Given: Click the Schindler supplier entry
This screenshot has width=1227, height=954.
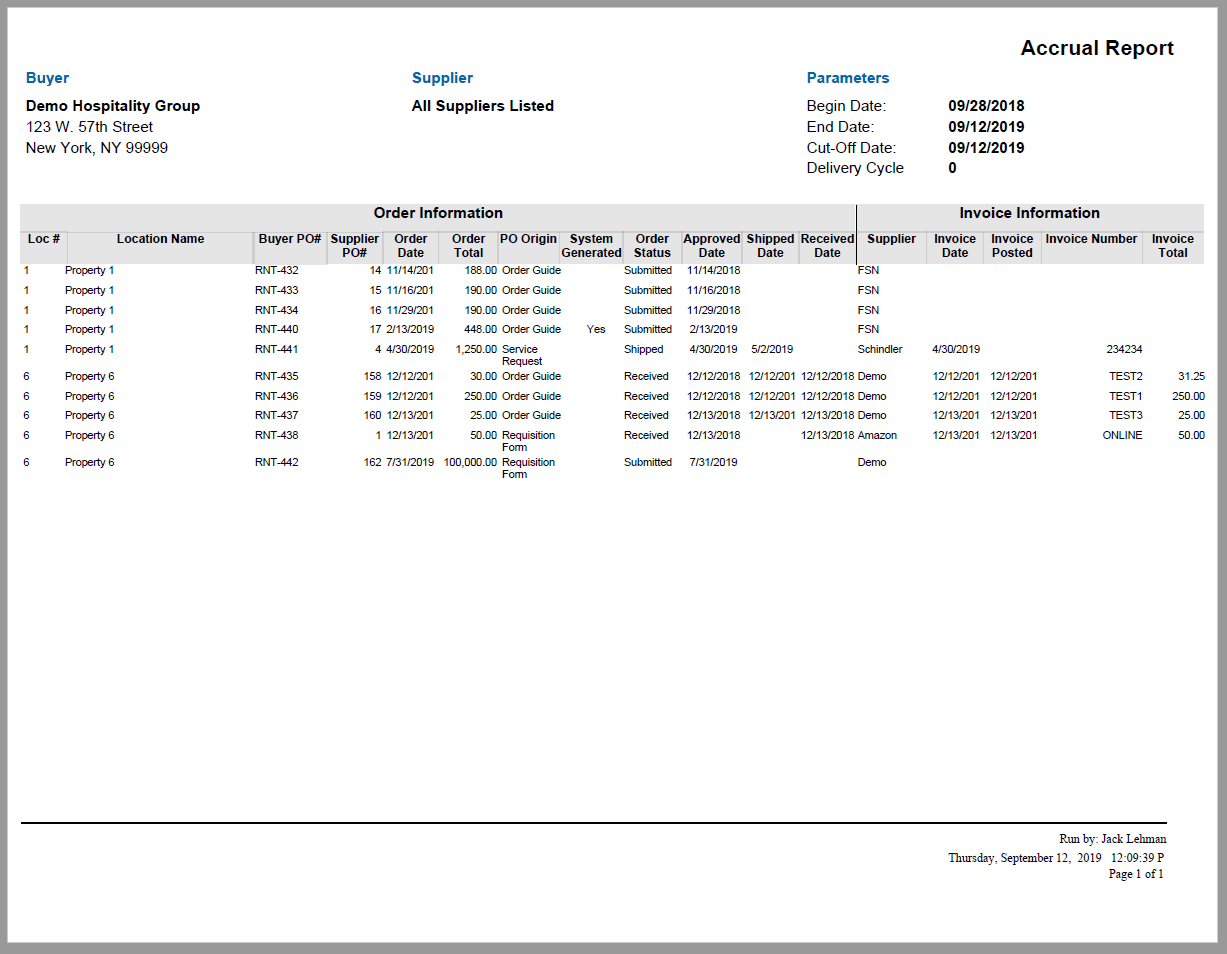Looking at the screenshot, I should 880,349.
